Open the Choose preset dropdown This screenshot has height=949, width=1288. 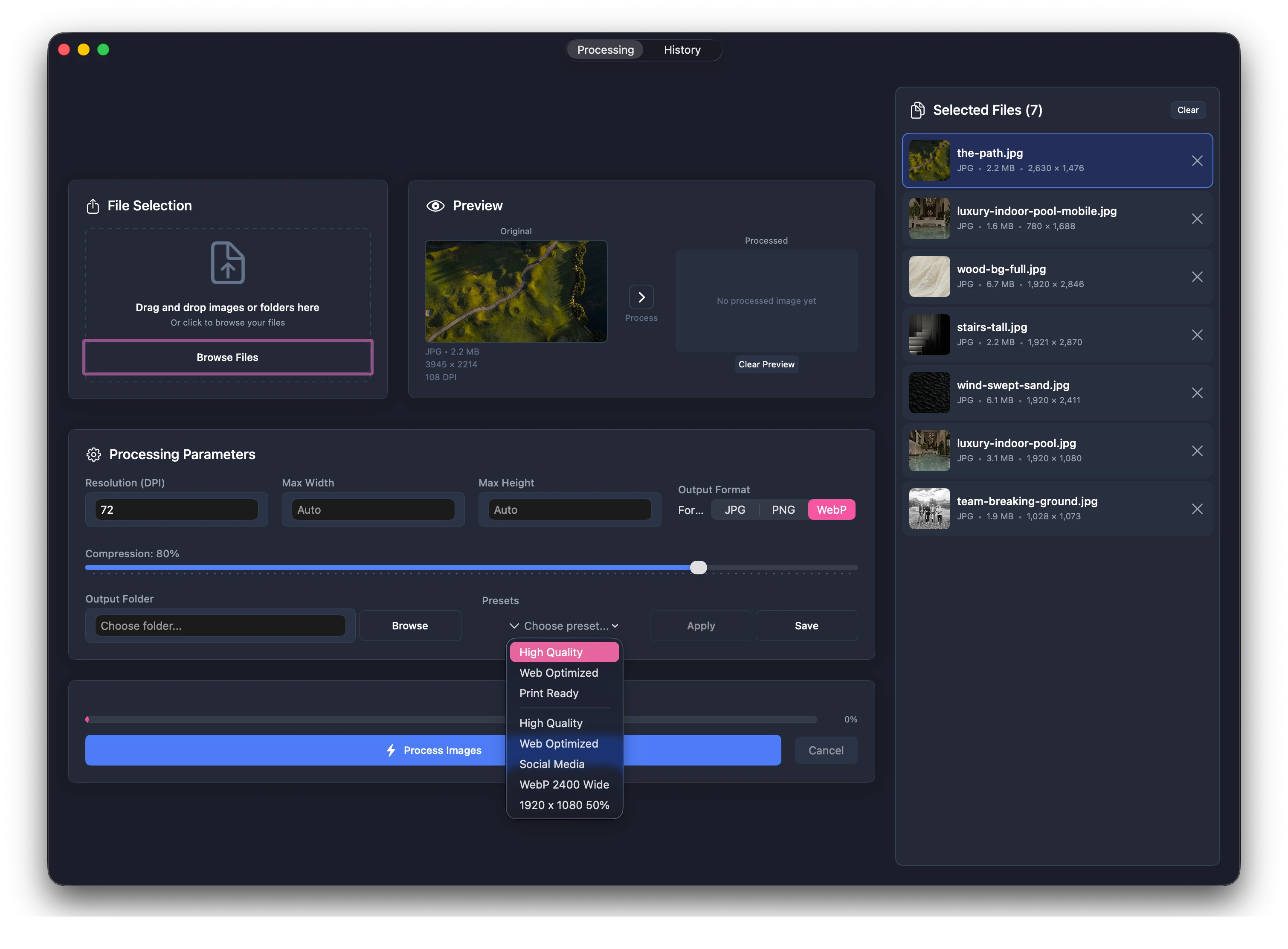[x=564, y=626]
